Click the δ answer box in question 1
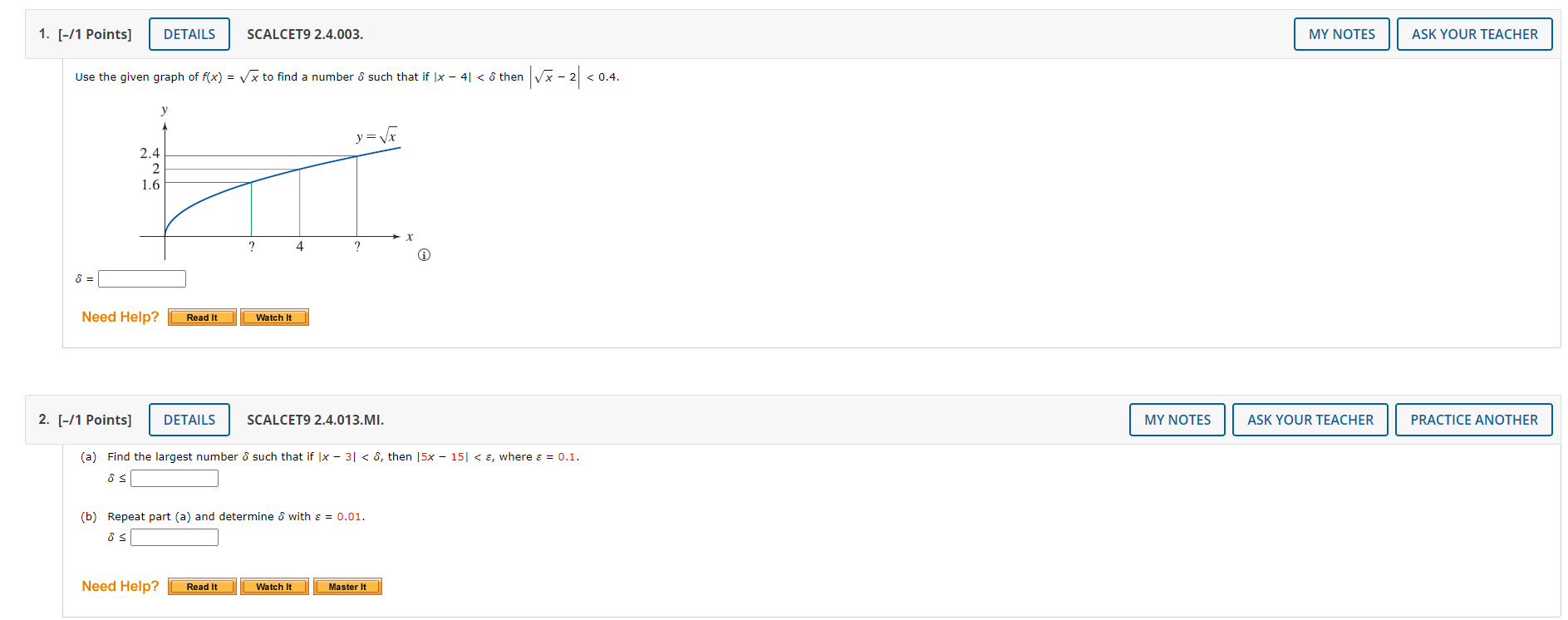This screenshot has width=1568, height=620. (x=141, y=278)
